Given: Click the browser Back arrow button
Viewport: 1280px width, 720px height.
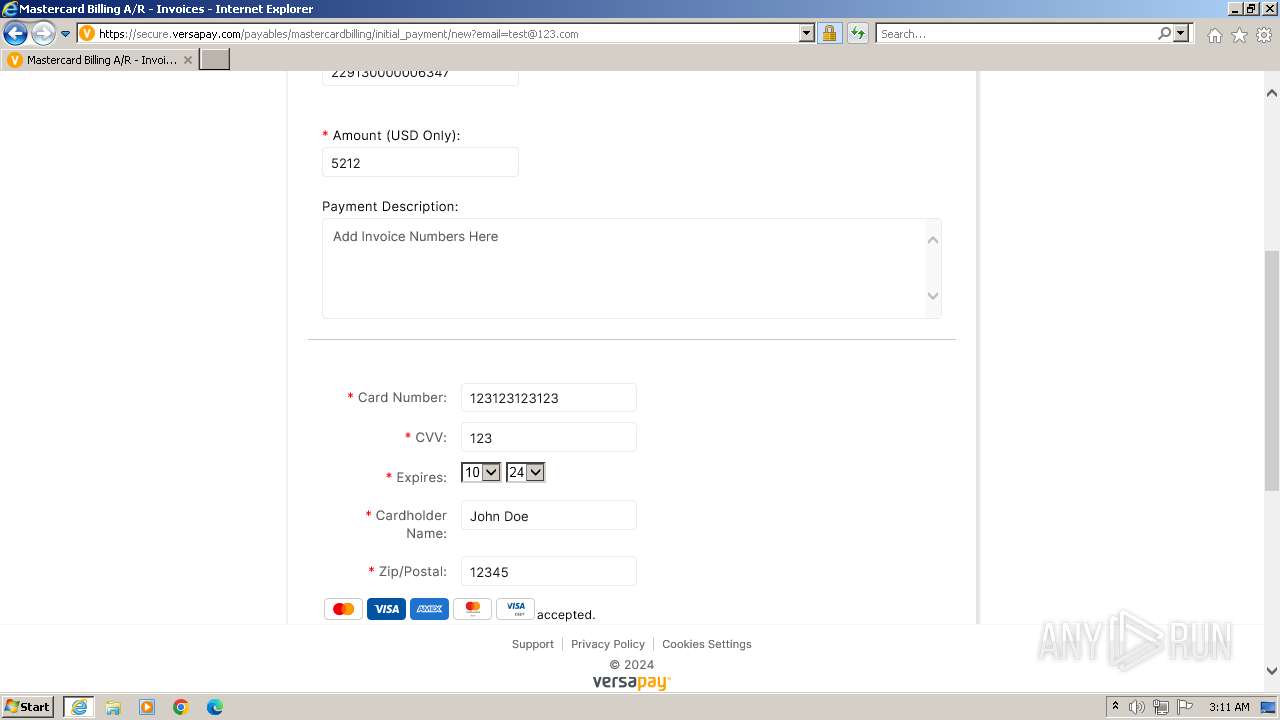Looking at the screenshot, I should pyautogui.click(x=15, y=34).
